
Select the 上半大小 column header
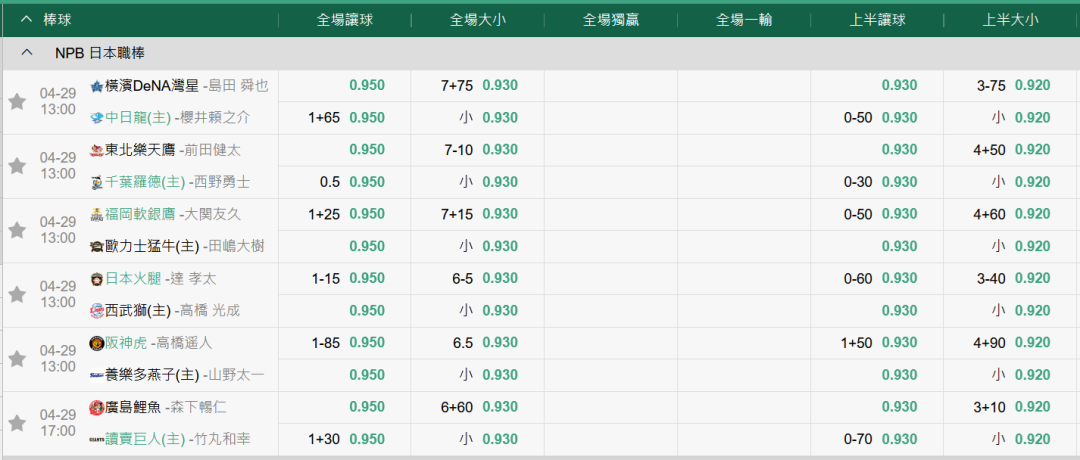[x=1011, y=19]
